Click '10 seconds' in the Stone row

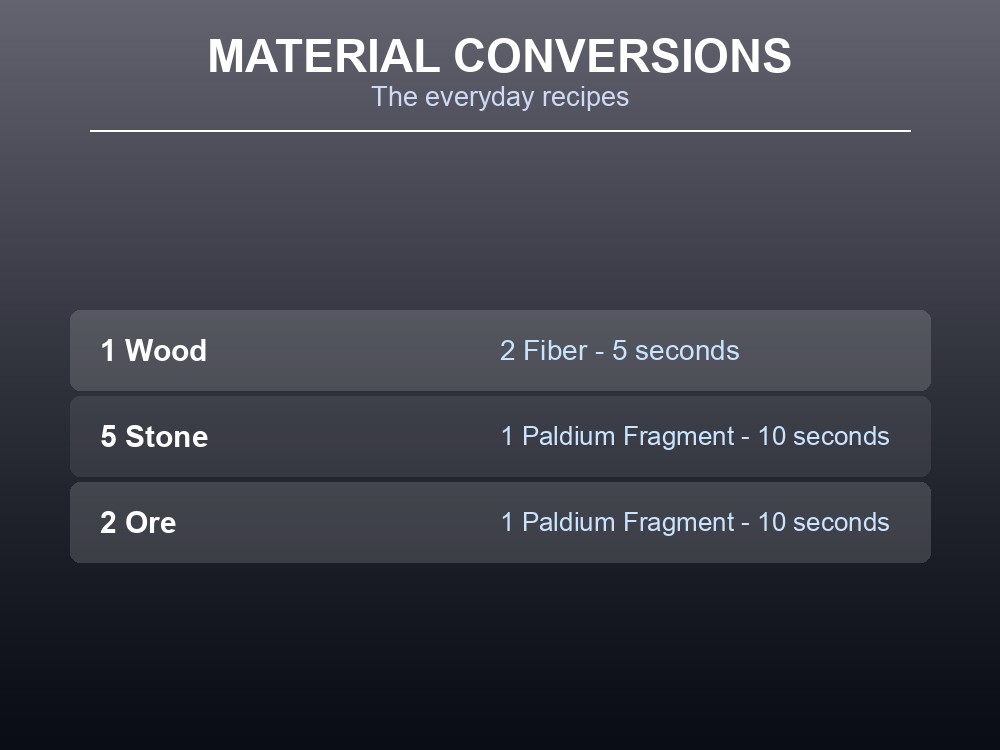tap(823, 436)
